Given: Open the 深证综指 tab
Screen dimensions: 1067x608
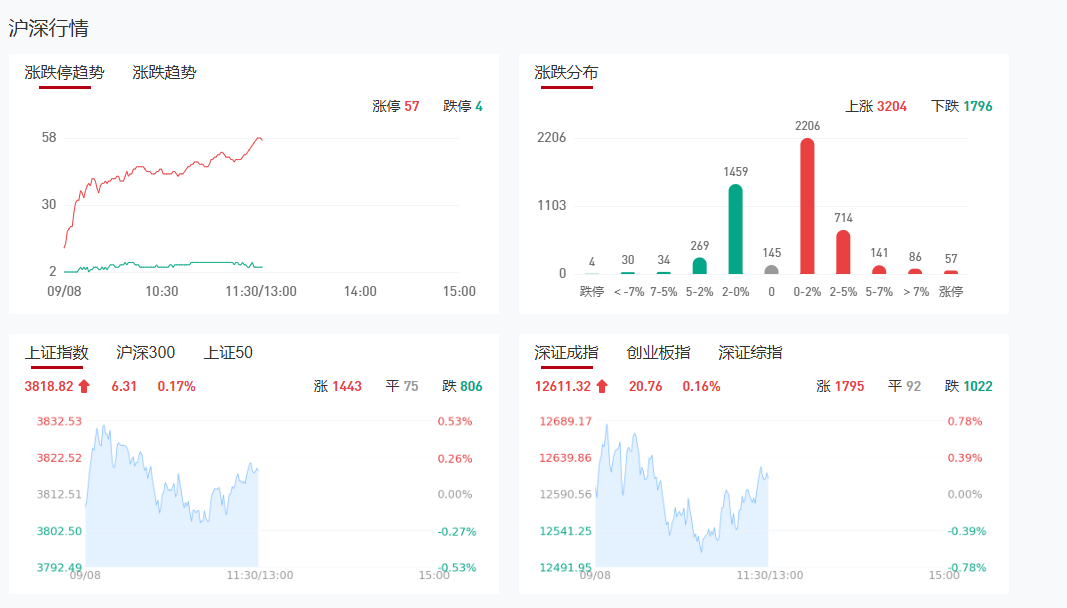Looking at the screenshot, I should pyautogui.click(x=750, y=352).
